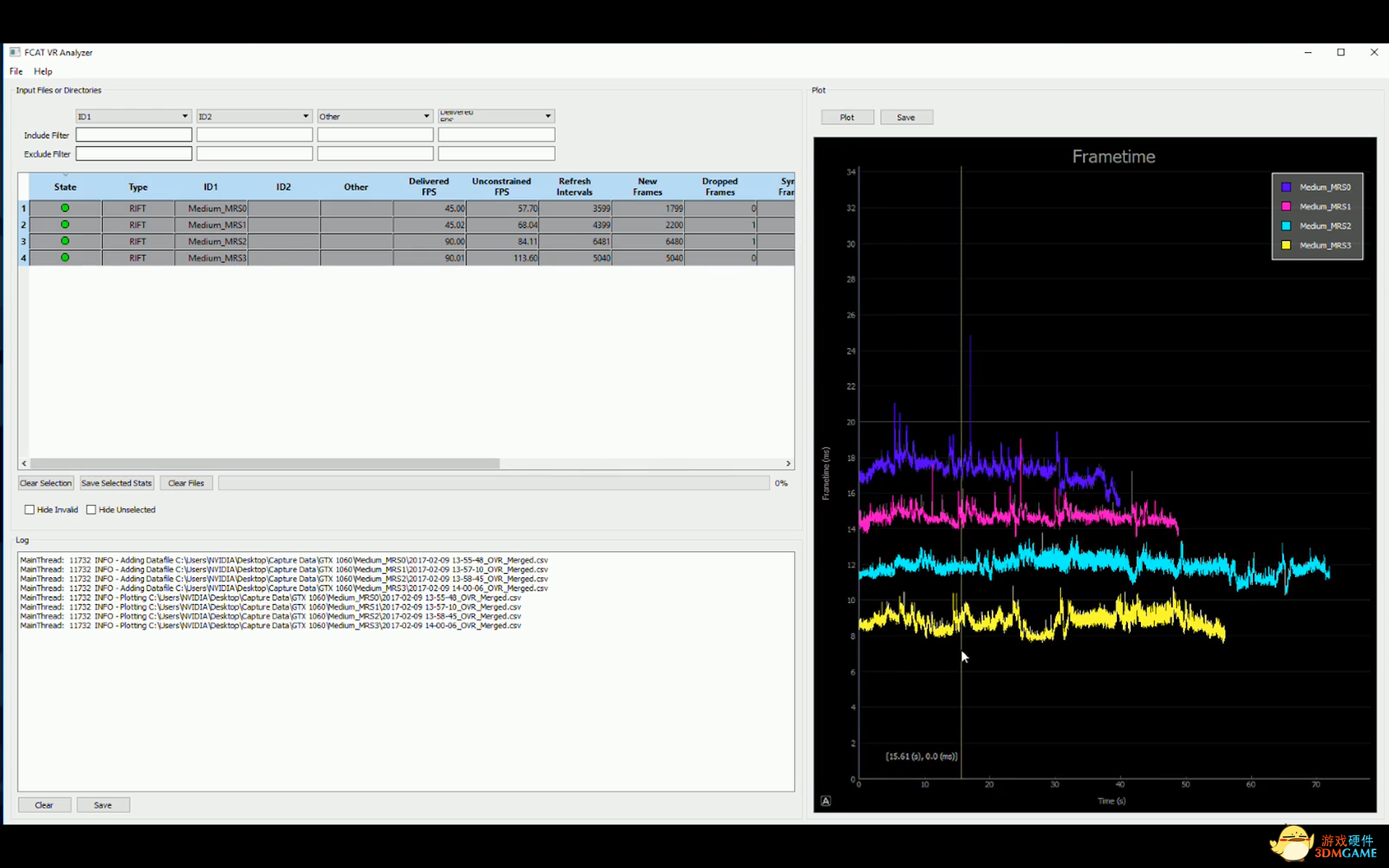Click the Clear Selection button
Screen dimensions: 1389x868
[46, 483]
